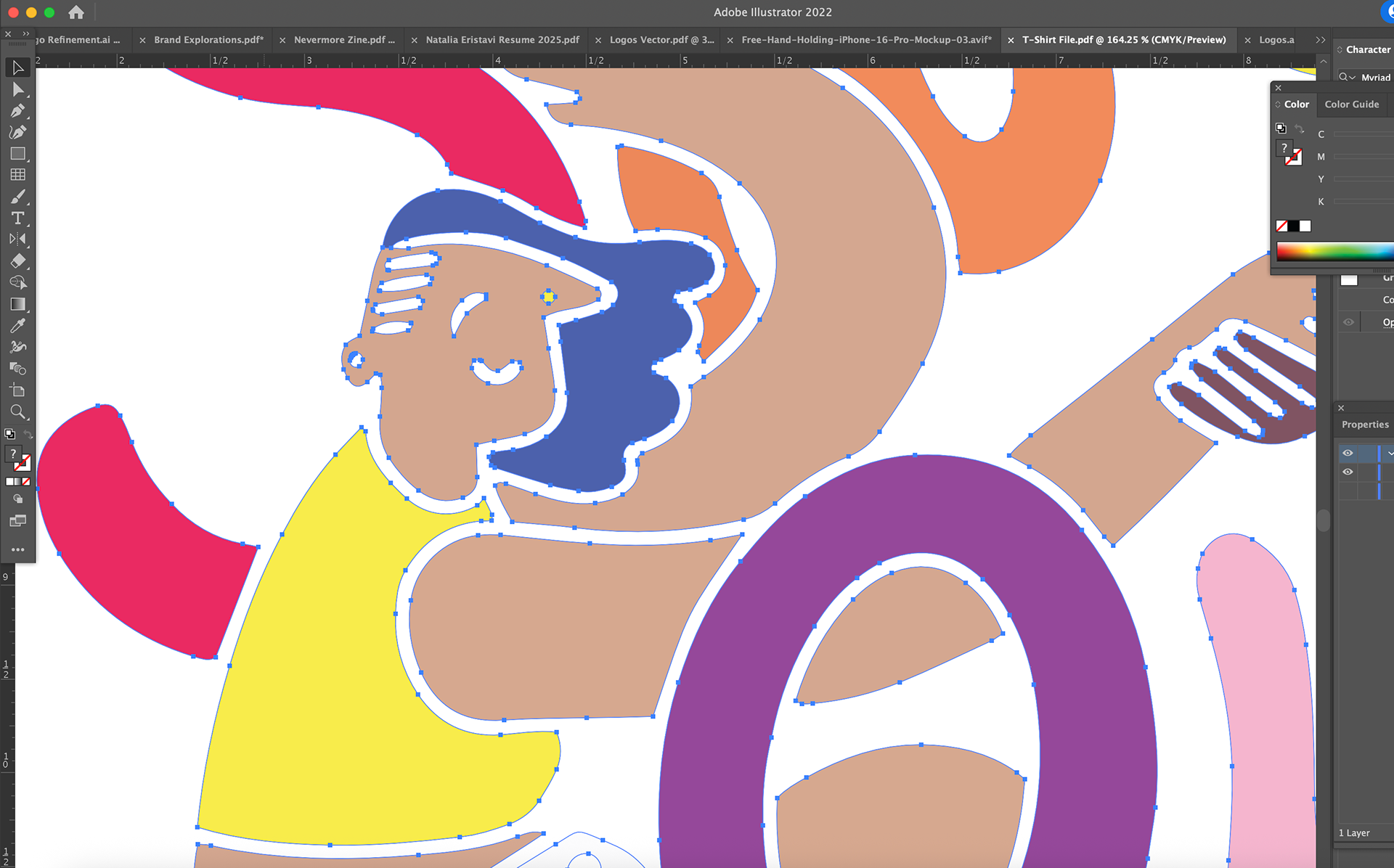Image resolution: width=1394 pixels, height=868 pixels.
Task: Click Edit Toolbar three-dots button
Action: tap(17, 549)
